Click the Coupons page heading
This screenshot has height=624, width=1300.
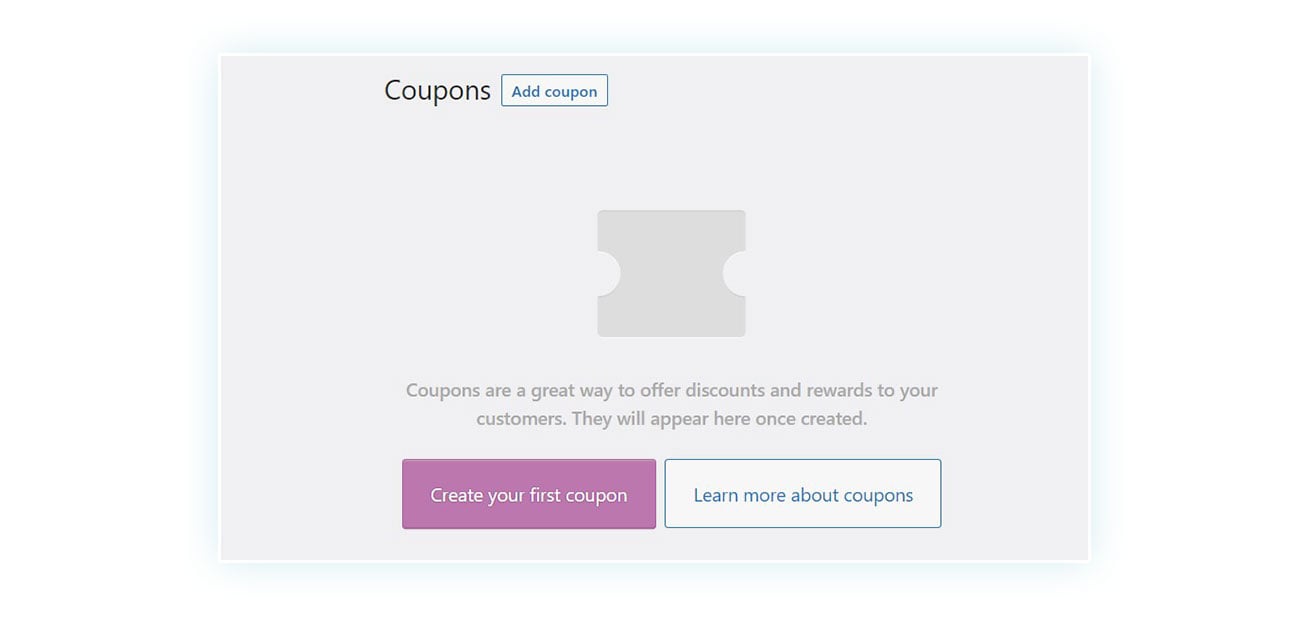point(436,90)
